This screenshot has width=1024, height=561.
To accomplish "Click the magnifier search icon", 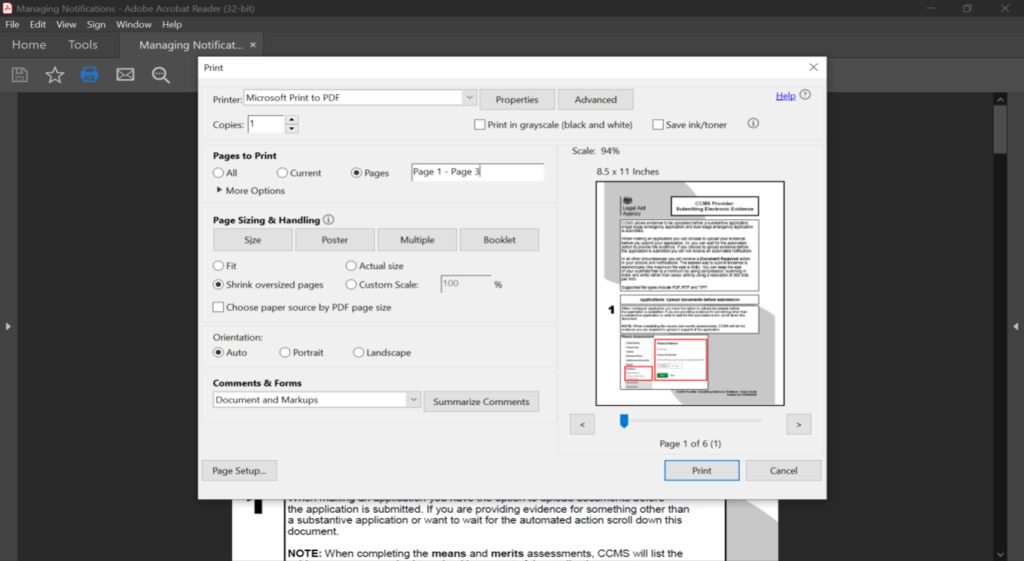I will [x=160, y=75].
